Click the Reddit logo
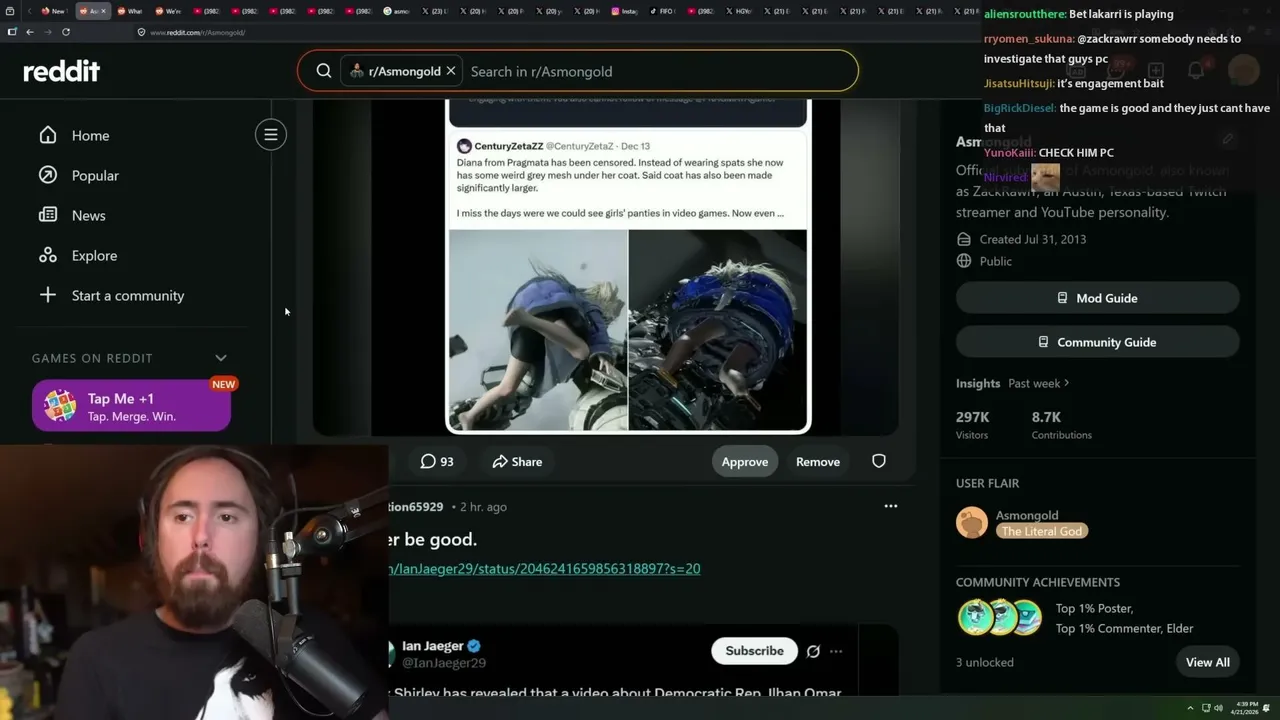Viewport: 1280px width, 720px height. click(x=61, y=71)
